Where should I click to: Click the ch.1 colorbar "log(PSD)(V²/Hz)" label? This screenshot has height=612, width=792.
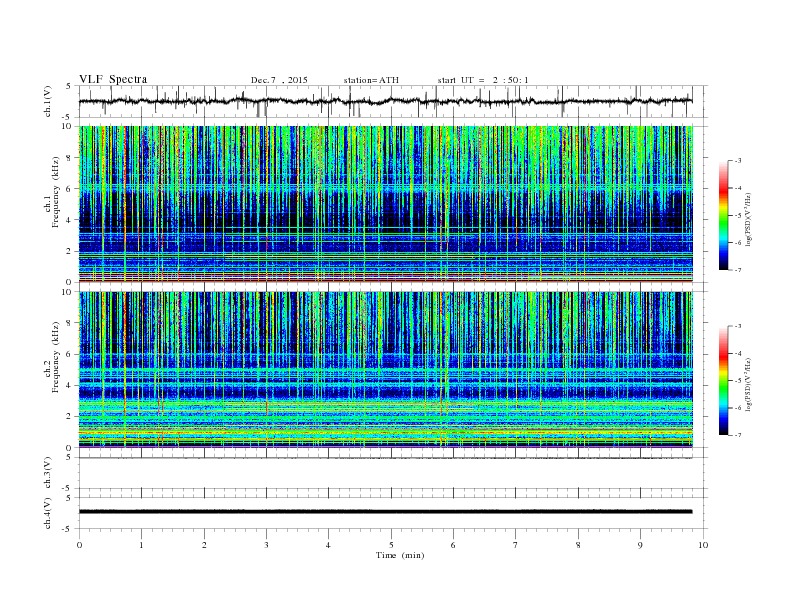point(749,220)
